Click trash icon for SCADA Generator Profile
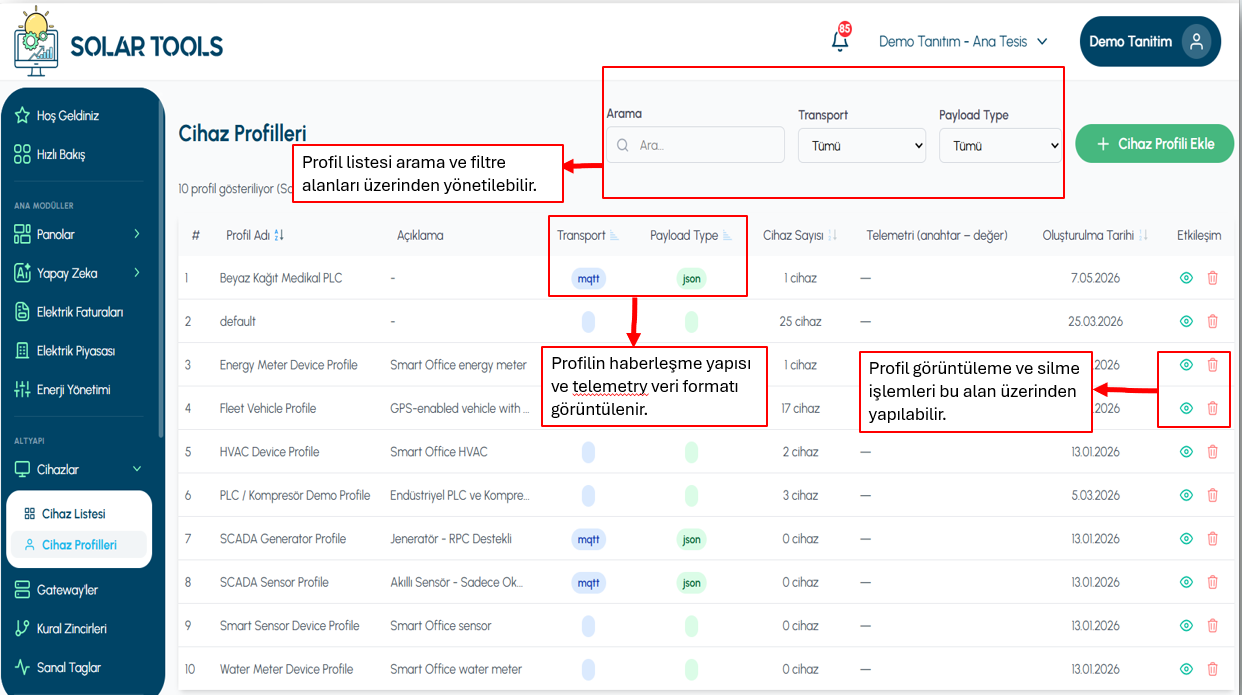Image resolution: width=1242 pixels, height=695 pixels. click(1212, 539)
